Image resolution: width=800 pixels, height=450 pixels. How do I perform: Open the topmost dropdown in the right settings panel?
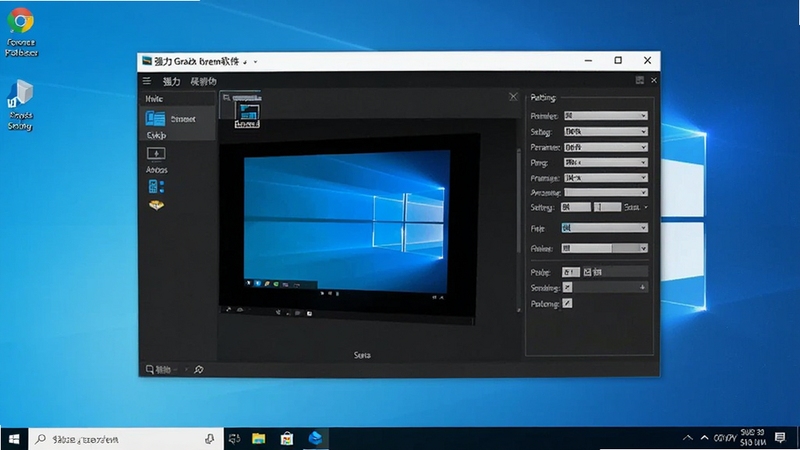tap(606, 116)
